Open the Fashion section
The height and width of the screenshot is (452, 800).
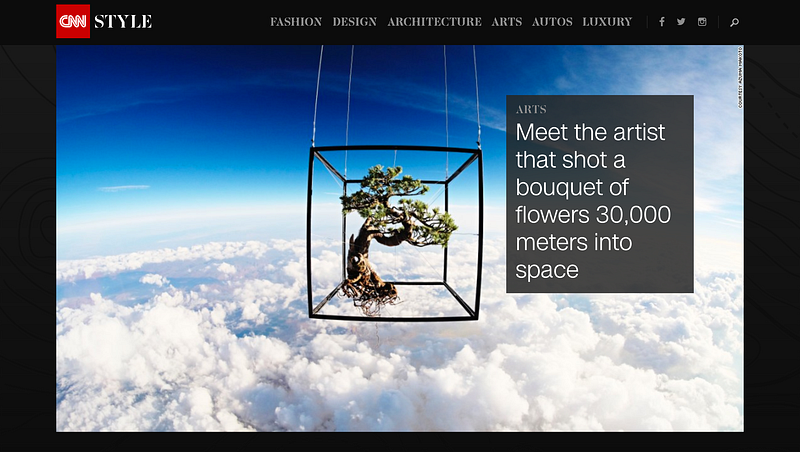296,22
